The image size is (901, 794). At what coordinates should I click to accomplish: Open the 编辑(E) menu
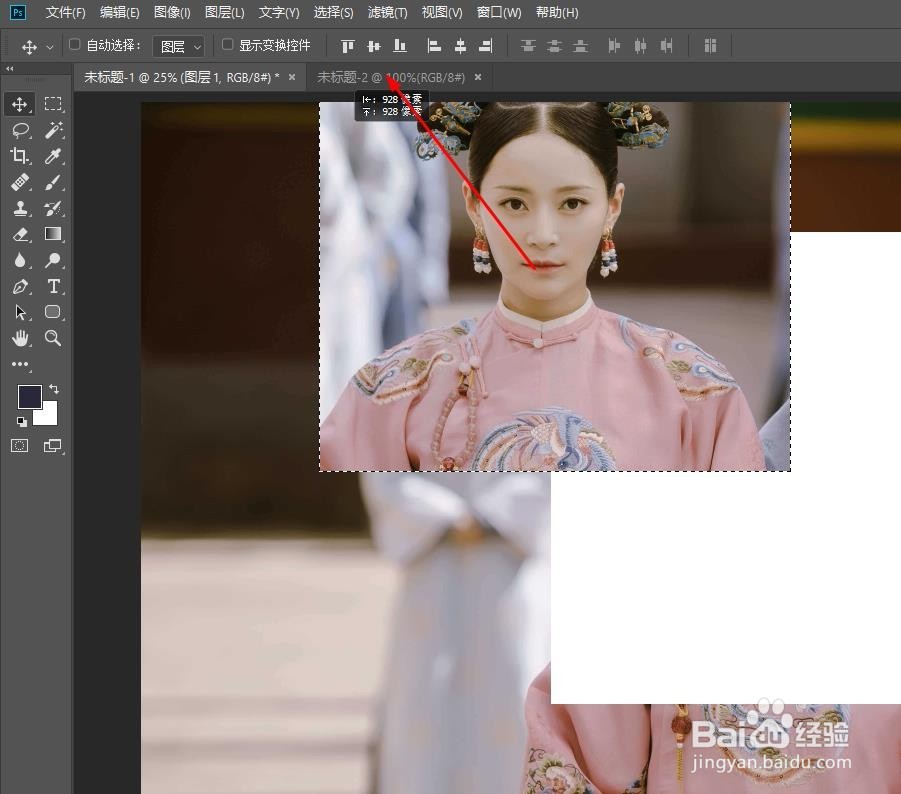click(x=120, y=13)
